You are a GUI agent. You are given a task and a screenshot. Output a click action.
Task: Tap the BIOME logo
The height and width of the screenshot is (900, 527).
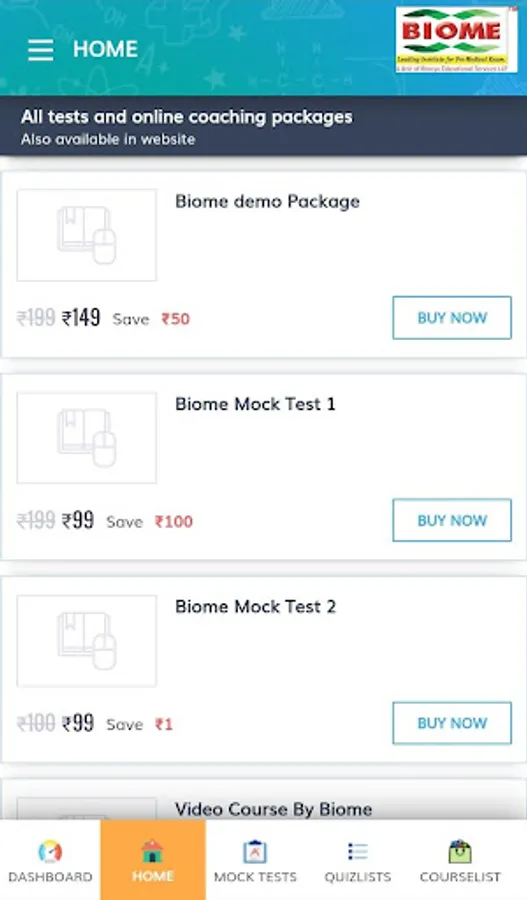click(x=456, y=40)
